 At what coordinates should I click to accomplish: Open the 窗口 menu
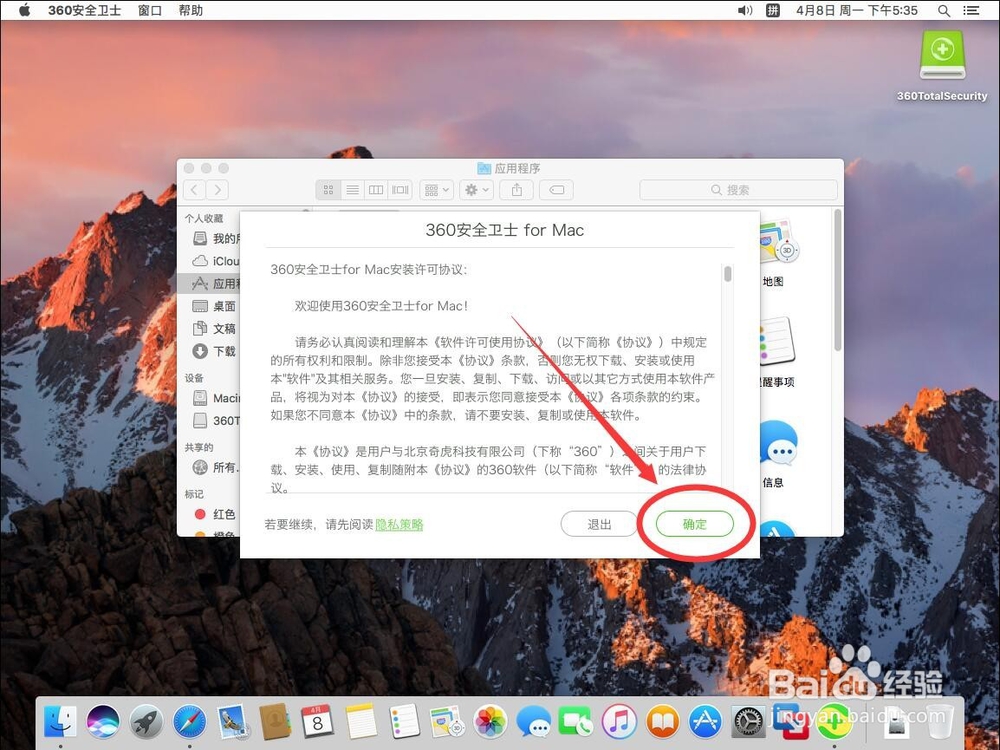pyautogui.click(x=150, y=10)
